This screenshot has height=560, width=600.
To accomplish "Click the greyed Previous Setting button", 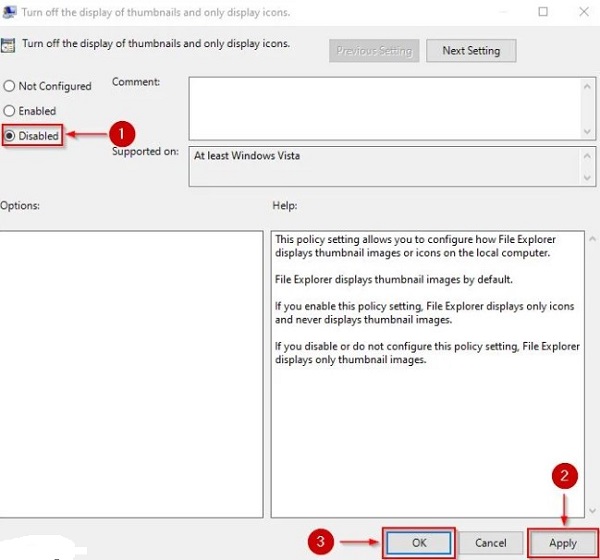I will [x=374, y=51].
